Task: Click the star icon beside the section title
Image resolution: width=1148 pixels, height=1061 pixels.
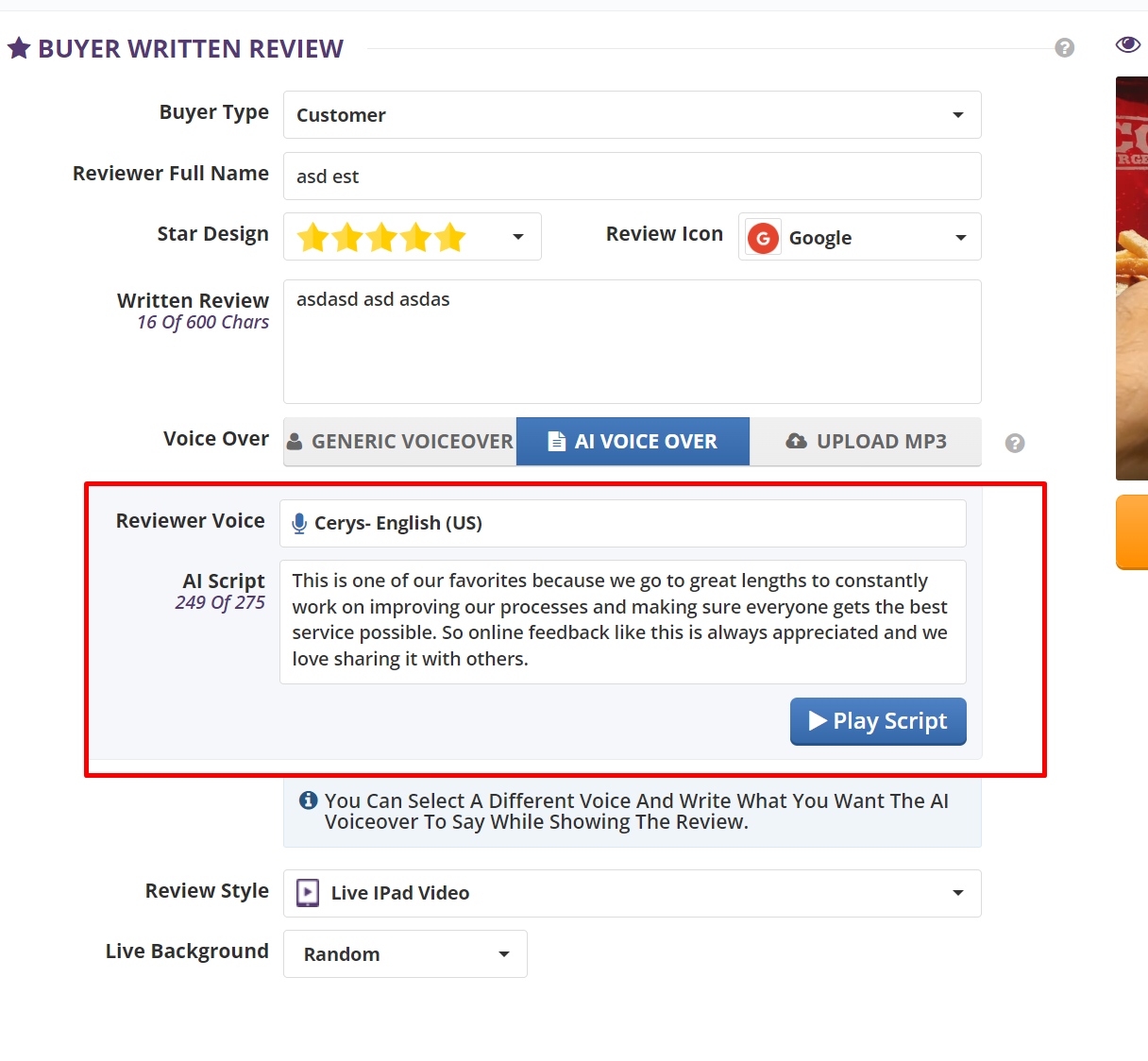Action: coord(19,48)
